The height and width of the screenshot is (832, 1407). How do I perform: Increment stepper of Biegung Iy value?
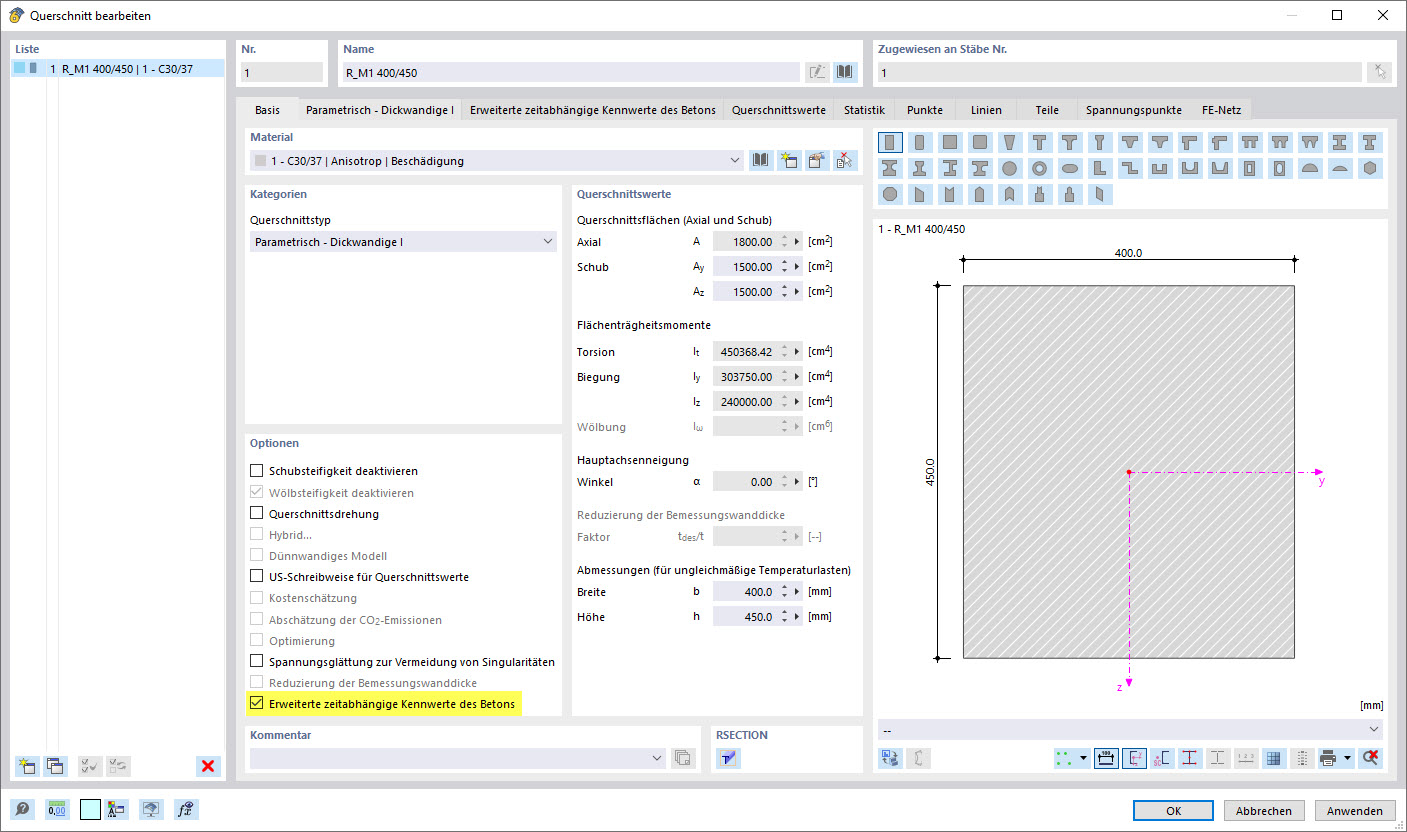784,373
